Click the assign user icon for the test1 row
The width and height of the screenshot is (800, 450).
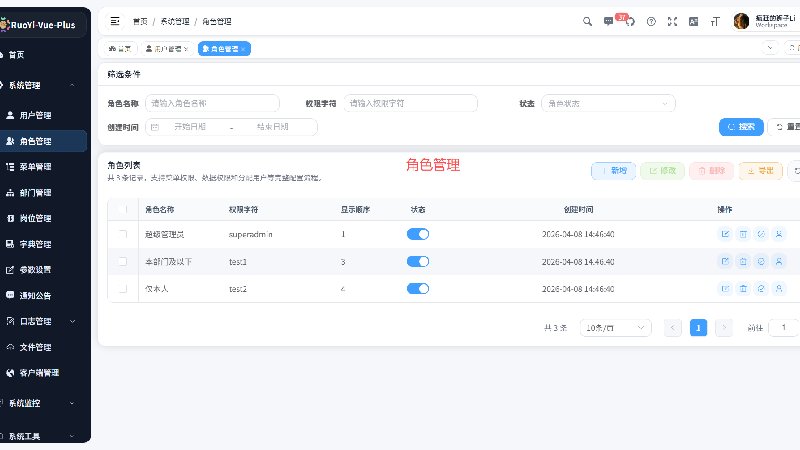[x=779, y=261]
